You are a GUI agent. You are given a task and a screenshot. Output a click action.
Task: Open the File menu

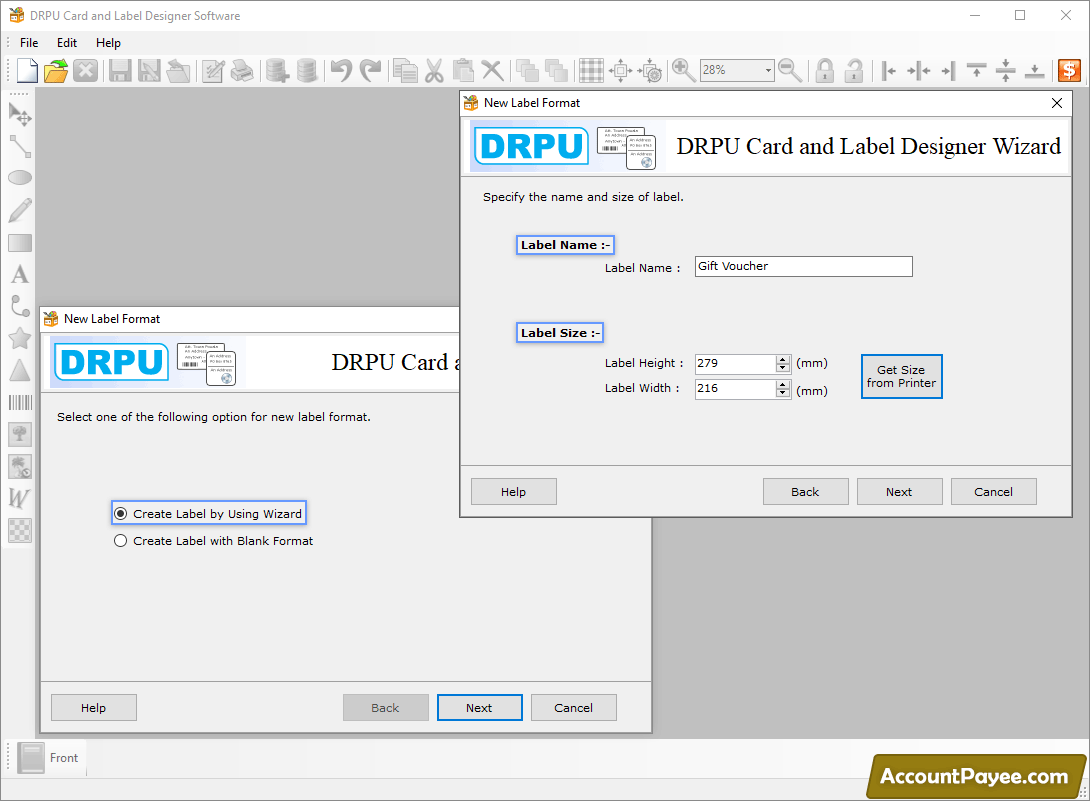tap(29, 43)
